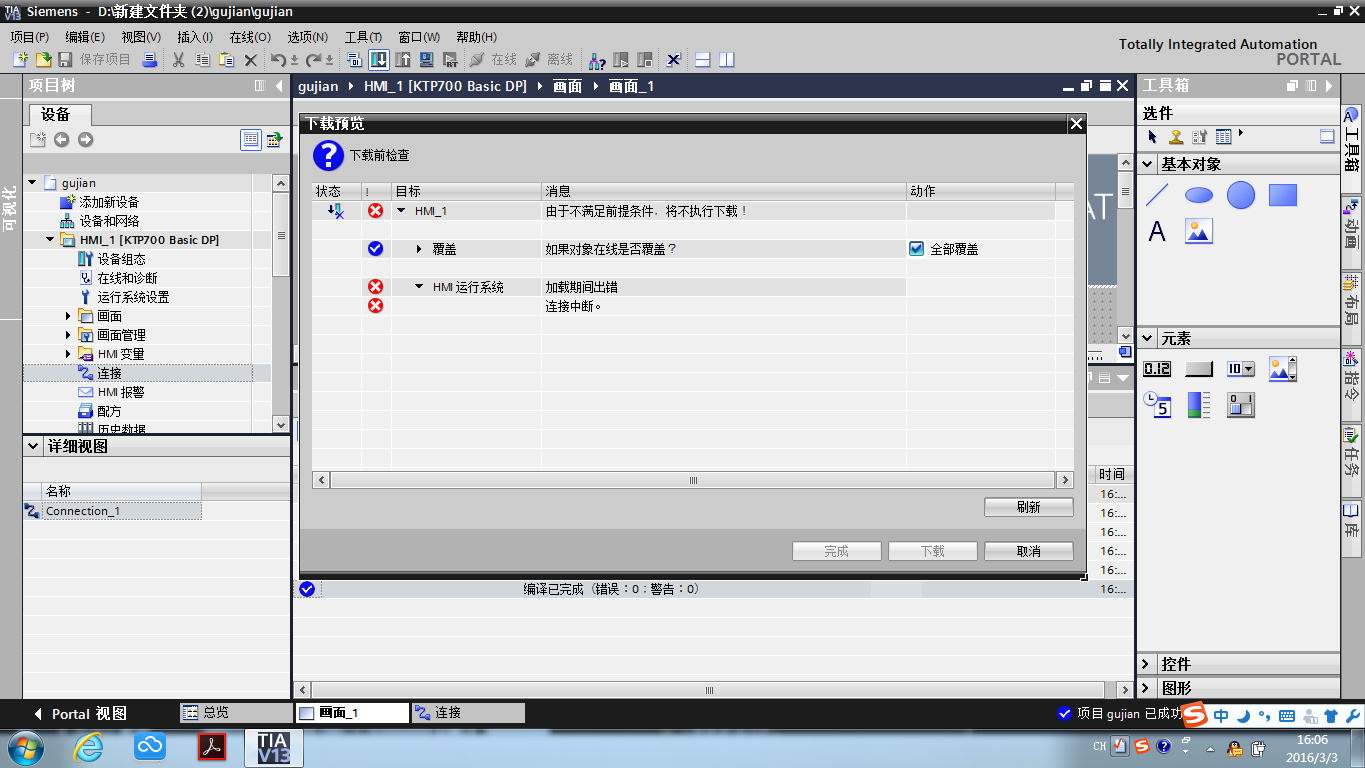This screenshot has width=1365, height=768.
Task: Close the 下载预览 dialog
Action: coord(1076,124)
